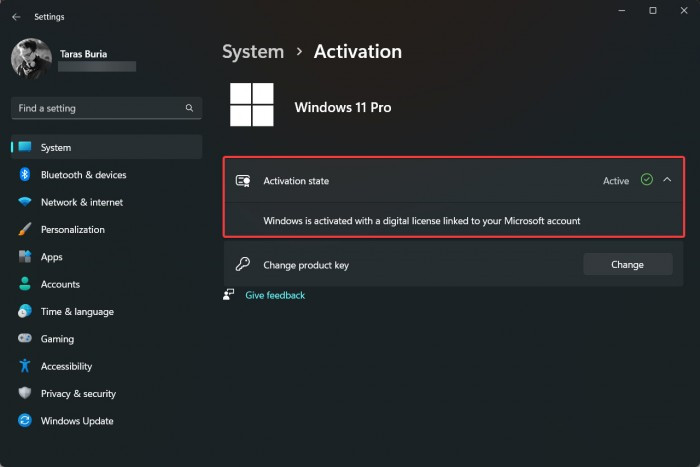The image size is (700, 467).
Task: Select System in the sidebar
Action: point(56,148)
